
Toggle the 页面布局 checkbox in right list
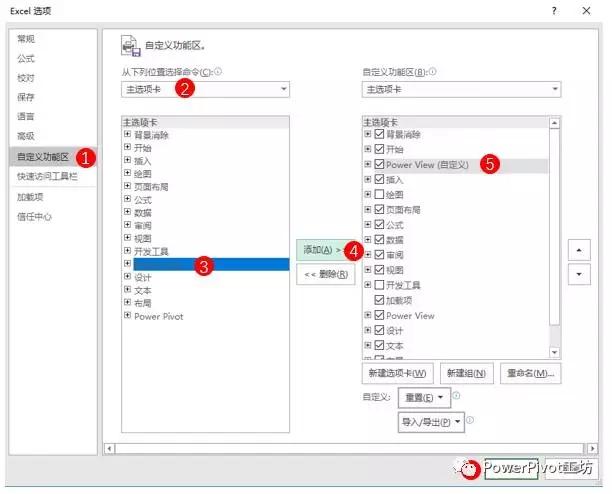click(x=379, y=210)
